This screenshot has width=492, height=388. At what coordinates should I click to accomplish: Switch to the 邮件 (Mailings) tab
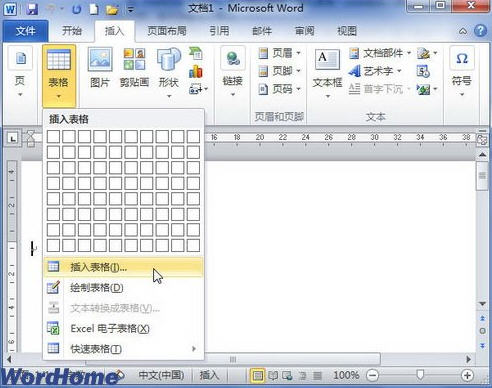262,31
